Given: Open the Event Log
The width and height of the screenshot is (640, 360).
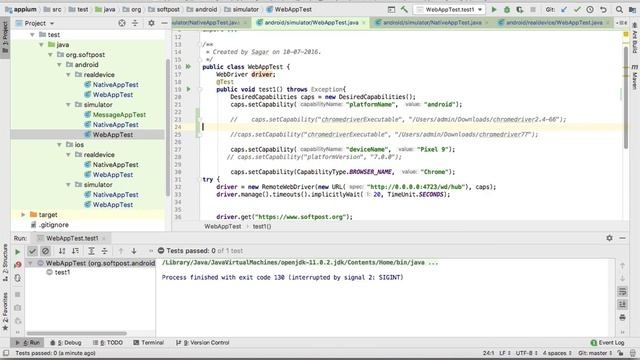Looking at the screenshot, I should click(x=607, y=343).
